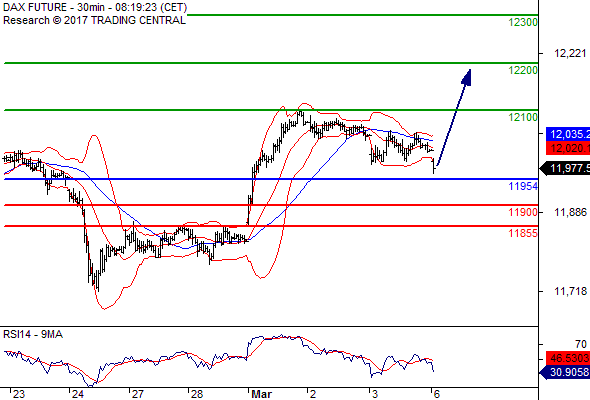
Task: Click the 12,221 price axis value
Action: click(570, 53)
